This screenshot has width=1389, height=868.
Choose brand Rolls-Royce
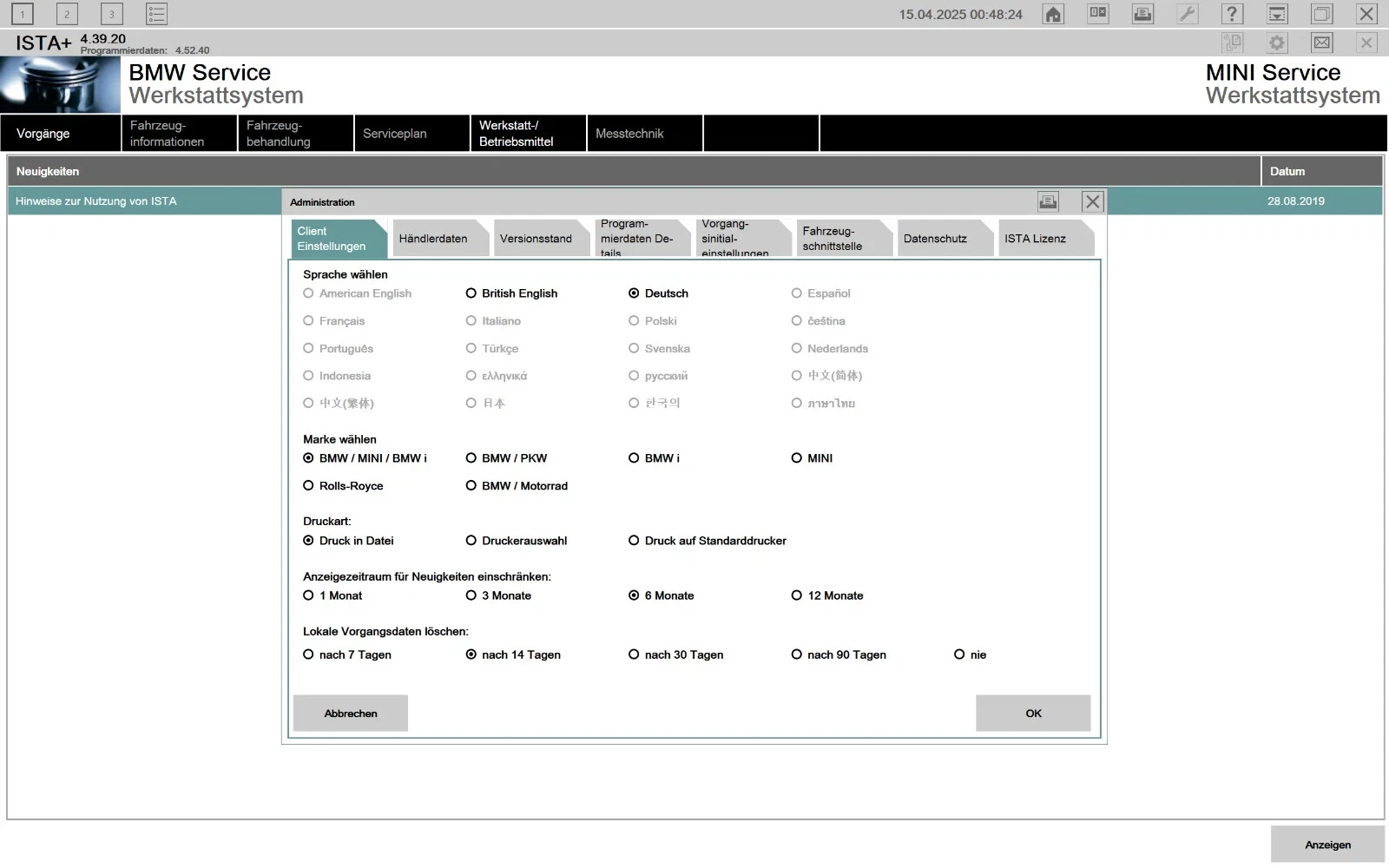point(343,486)
